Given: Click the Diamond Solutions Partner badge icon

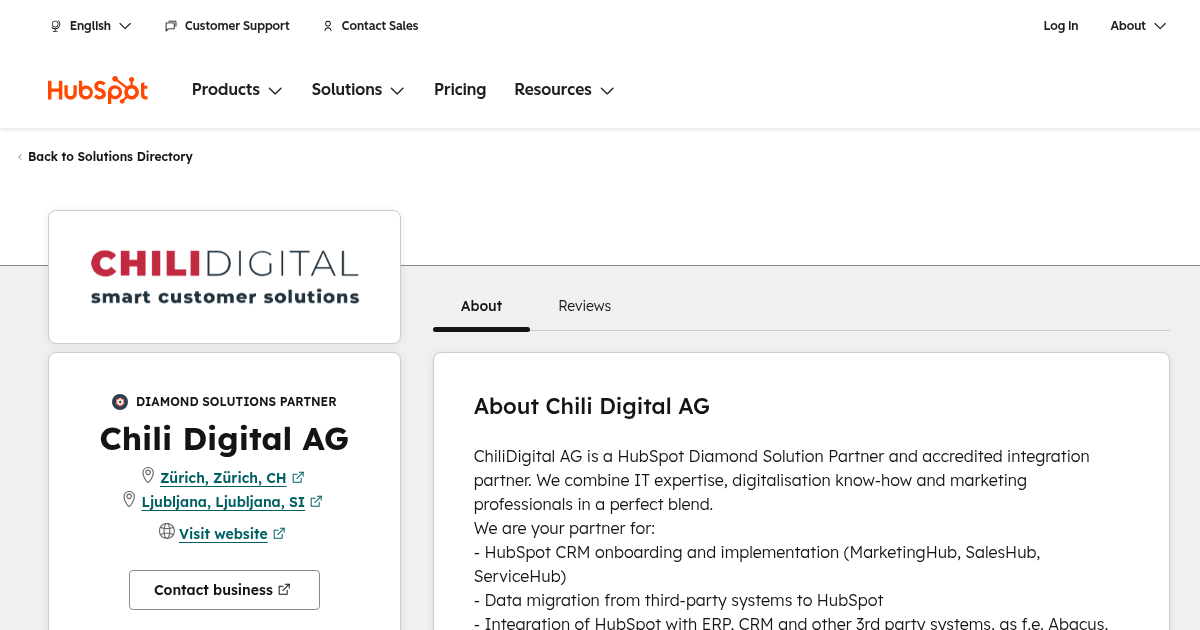Looking at the screenshot, I should (x=120, y=402).
